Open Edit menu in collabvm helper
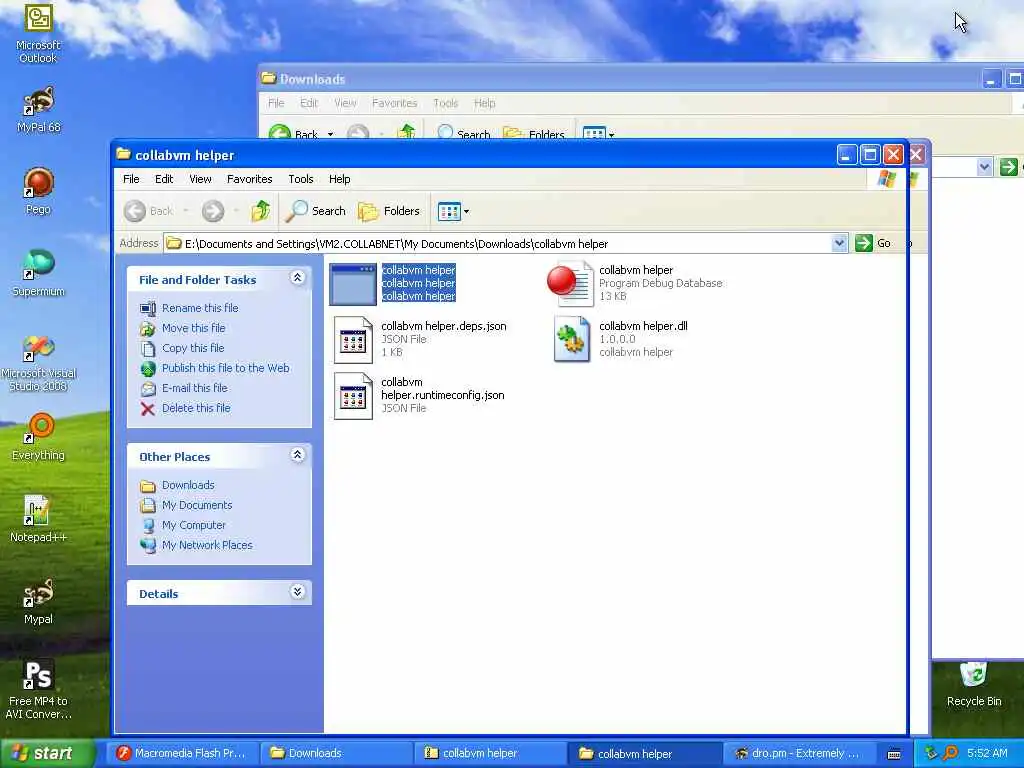Image resolution: width=1024 pixels, height=768 pixels. 164,179
